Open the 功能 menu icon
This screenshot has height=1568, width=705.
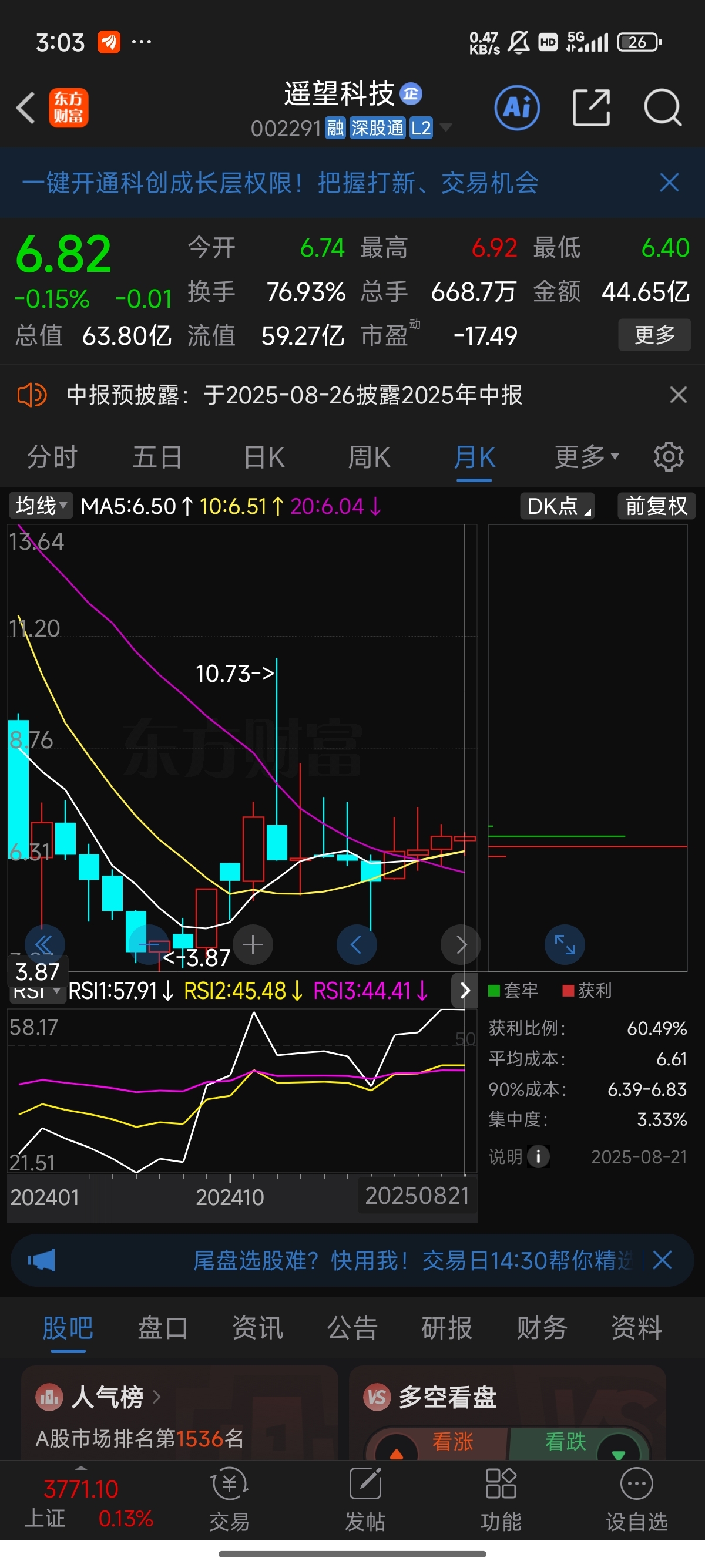pos(501,1499)
